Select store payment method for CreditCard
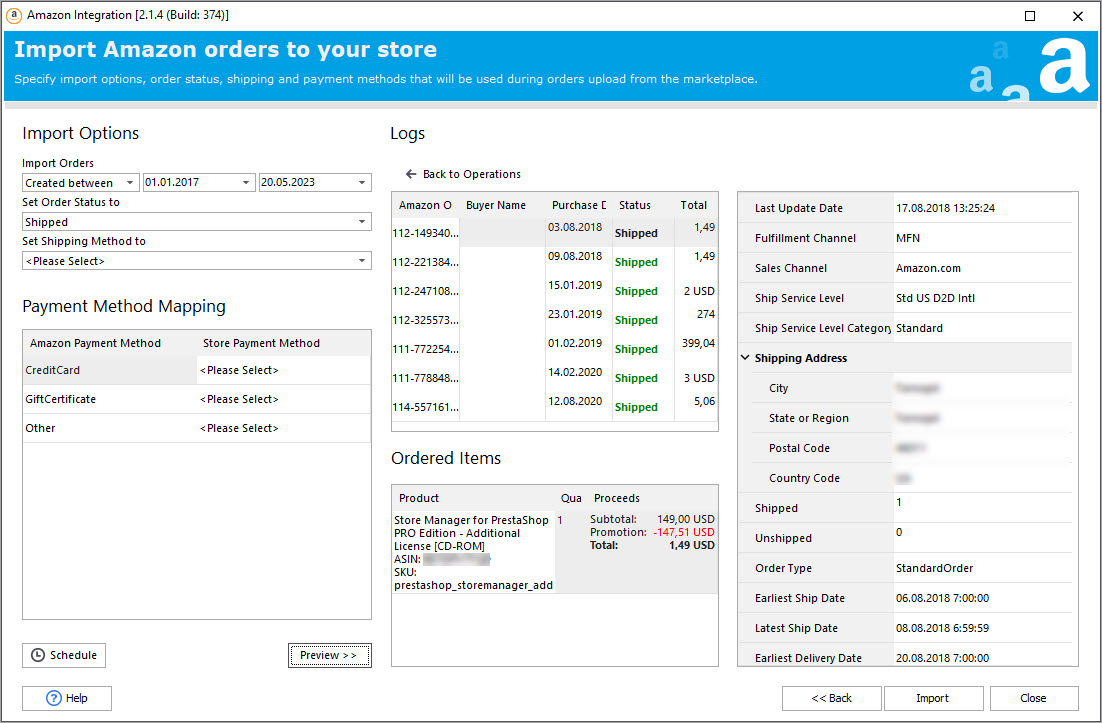The width and height of the screenshot is (1102, 723). pyautogui.click(x=282, y=370)
